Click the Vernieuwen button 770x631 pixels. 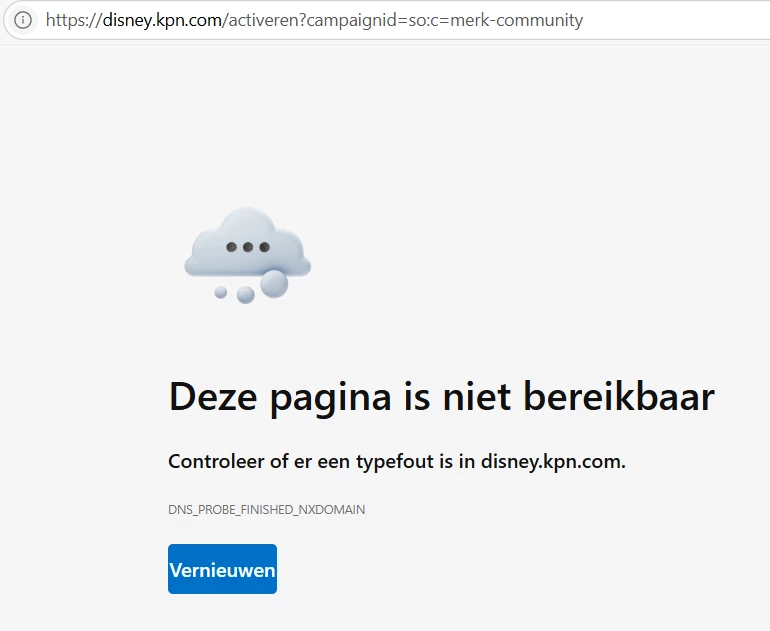pos(222,569)
